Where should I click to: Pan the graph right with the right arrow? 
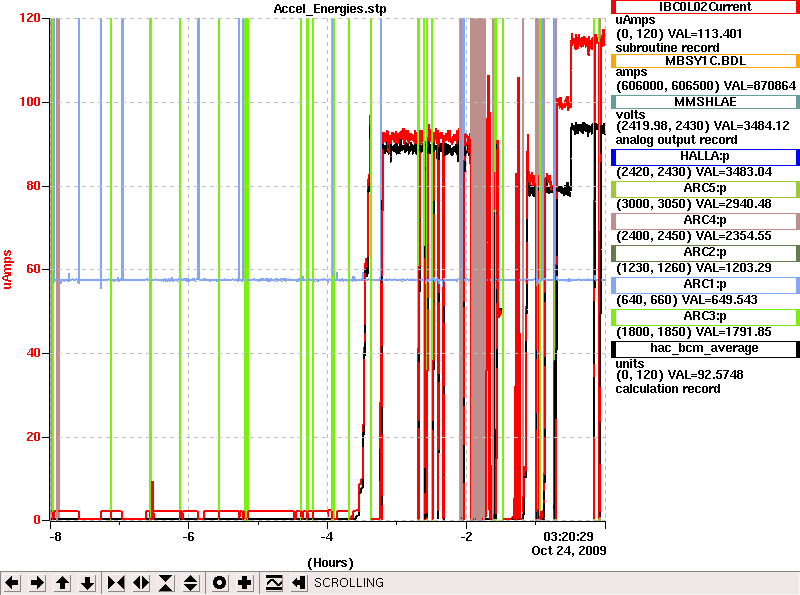pos(37,583)
